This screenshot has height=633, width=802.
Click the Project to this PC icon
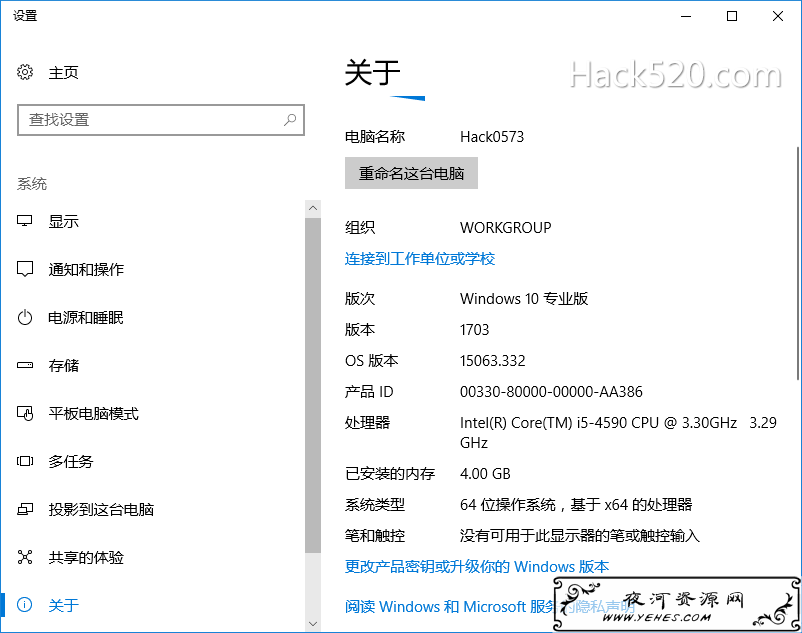(25, 509)
